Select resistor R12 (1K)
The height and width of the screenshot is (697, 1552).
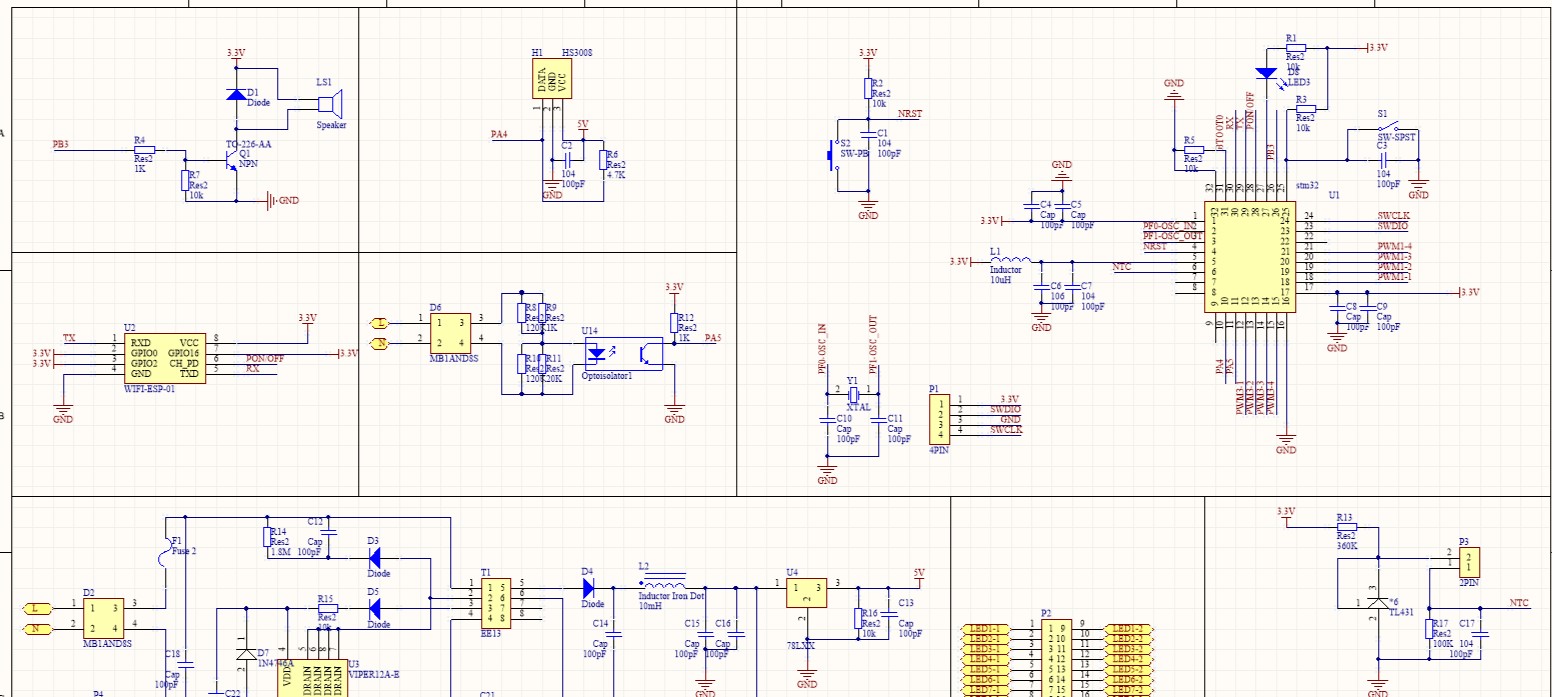pos(674,323)
